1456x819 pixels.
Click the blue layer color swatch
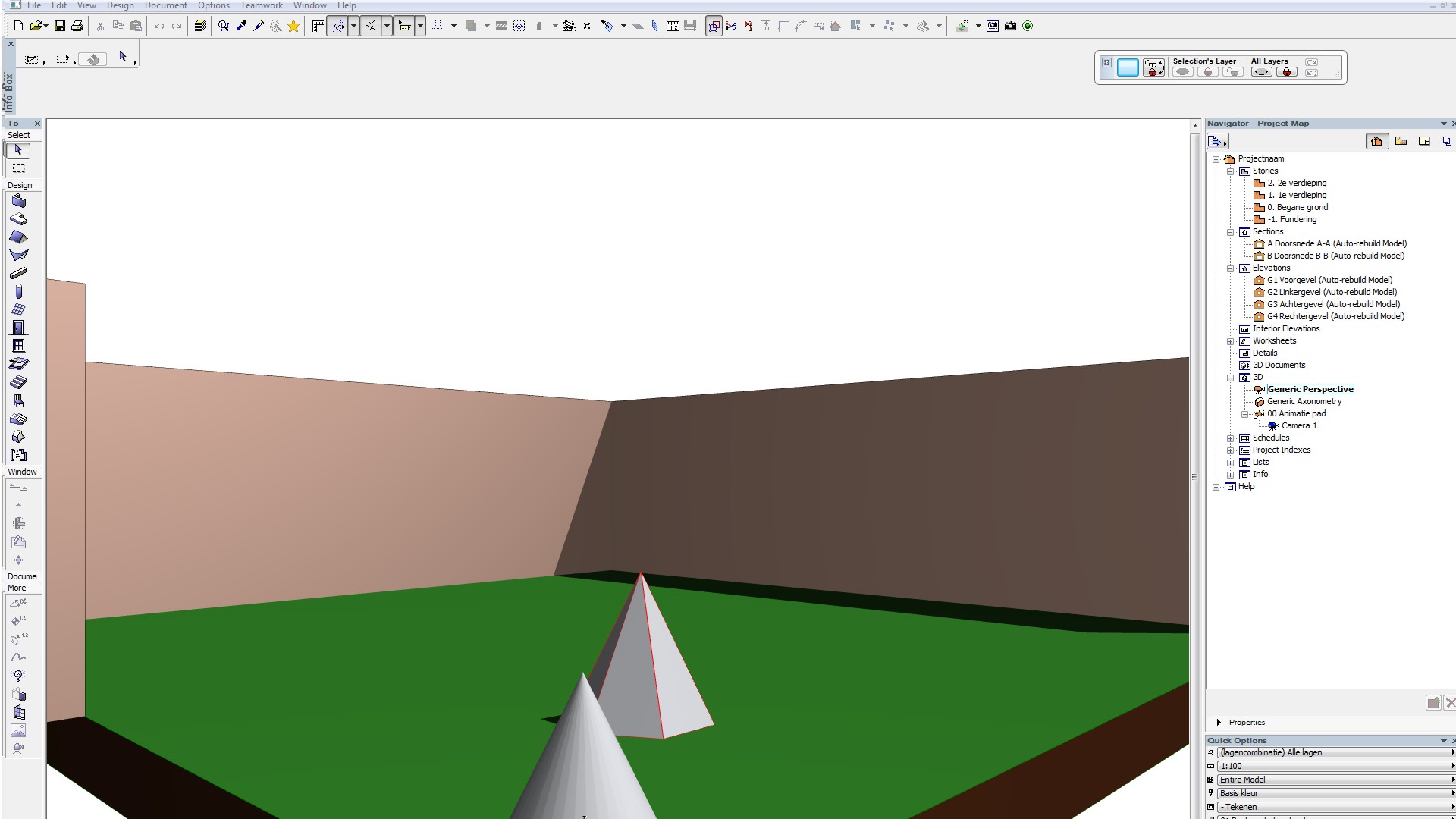tap(1128, 68)
